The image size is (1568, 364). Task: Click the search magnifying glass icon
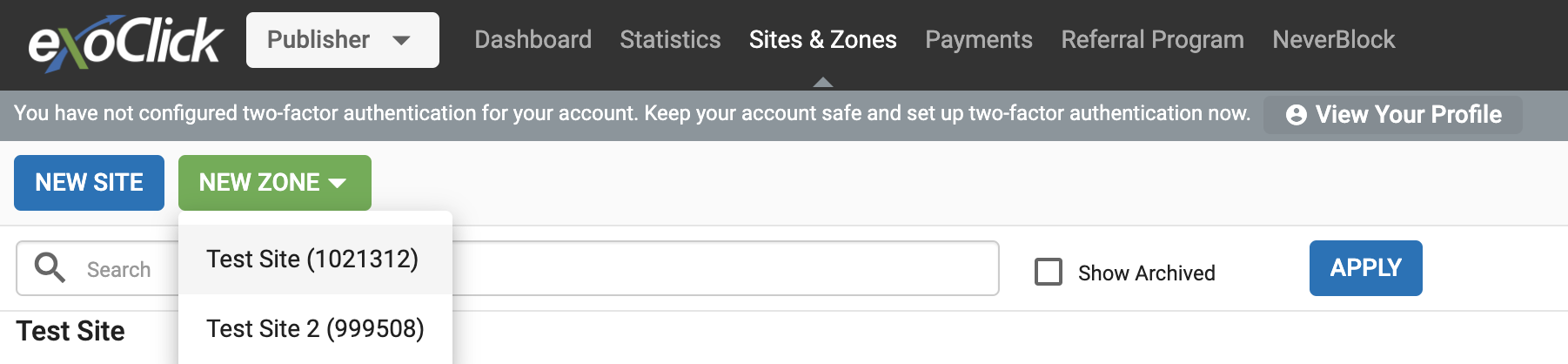tap(50, 268)
